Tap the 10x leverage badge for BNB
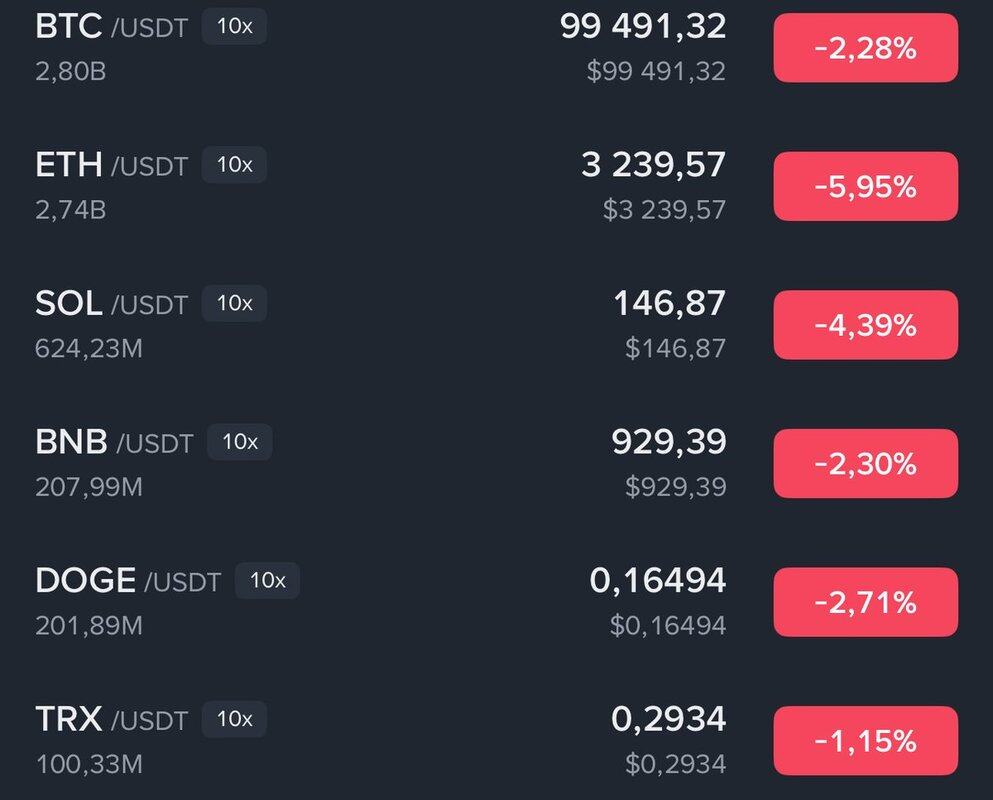 pyautogui.click(x=240, y=442)
